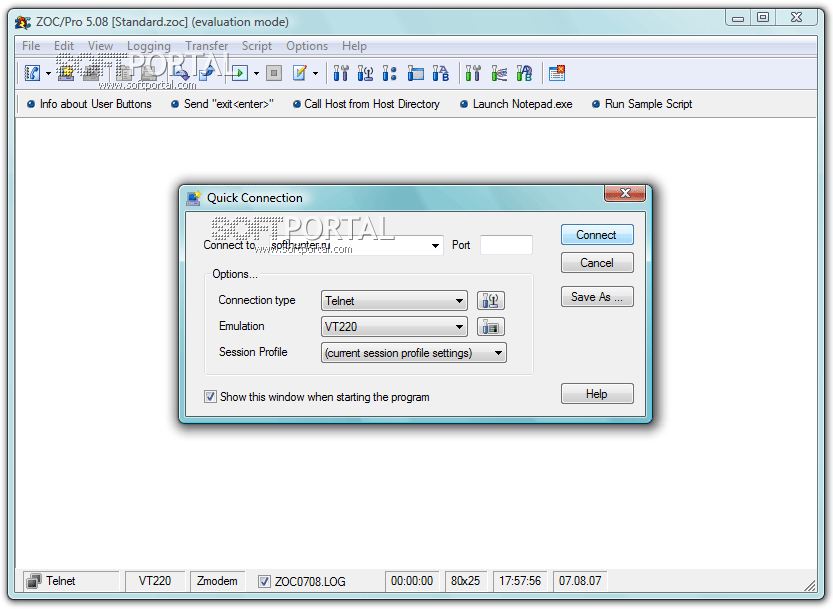Viewport: 833px width, 609px height.
Task: Click the Telnet status bar computer icon
Action: (x=34, y=581)
